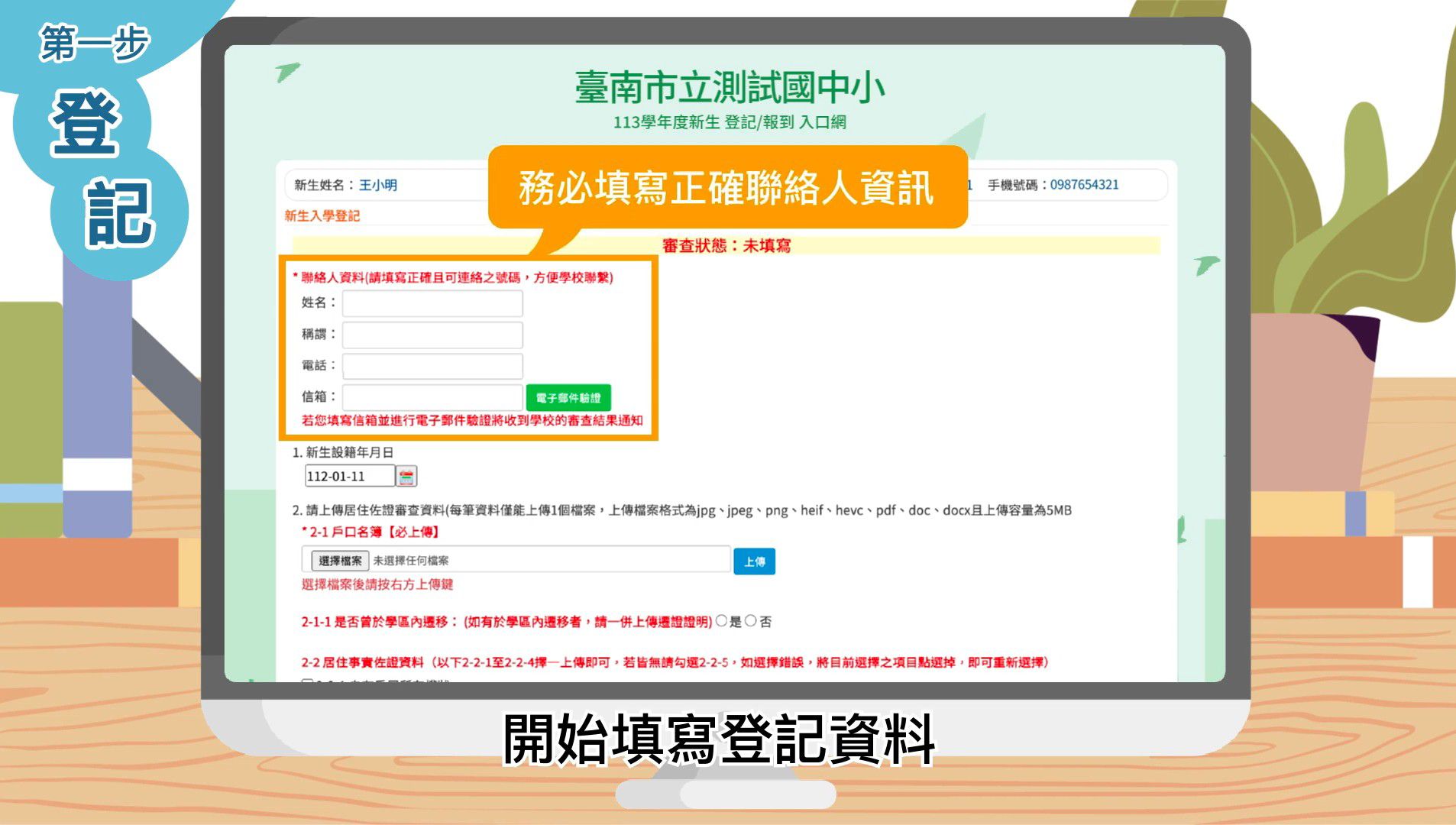Click the student name 王小明

tap(378, 185)
